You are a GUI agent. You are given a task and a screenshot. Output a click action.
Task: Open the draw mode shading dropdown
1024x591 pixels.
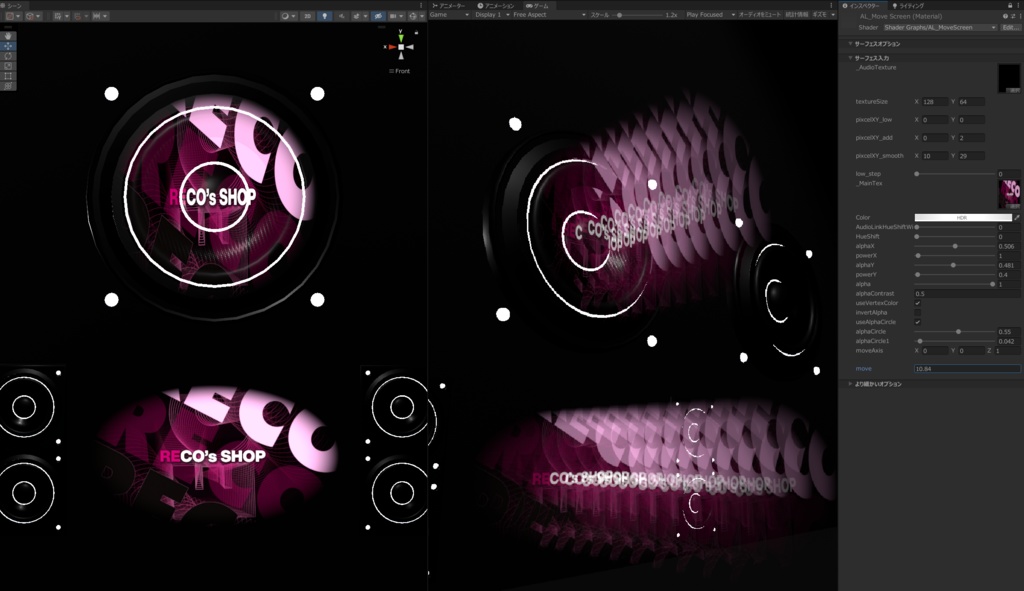[x=287, y=16]
